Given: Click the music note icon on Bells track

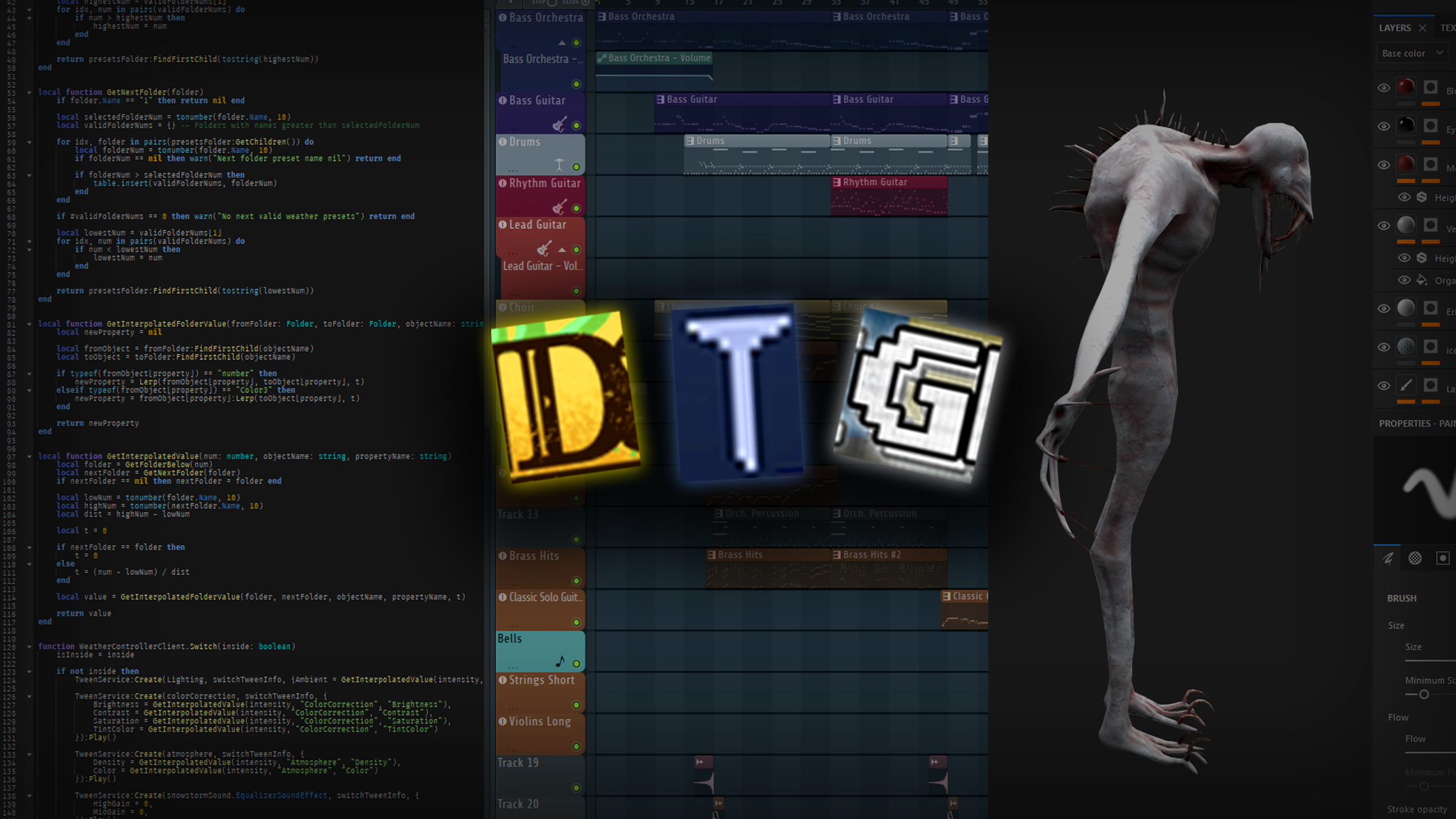Looking at the screenshot, I should (x=560, y=662).
